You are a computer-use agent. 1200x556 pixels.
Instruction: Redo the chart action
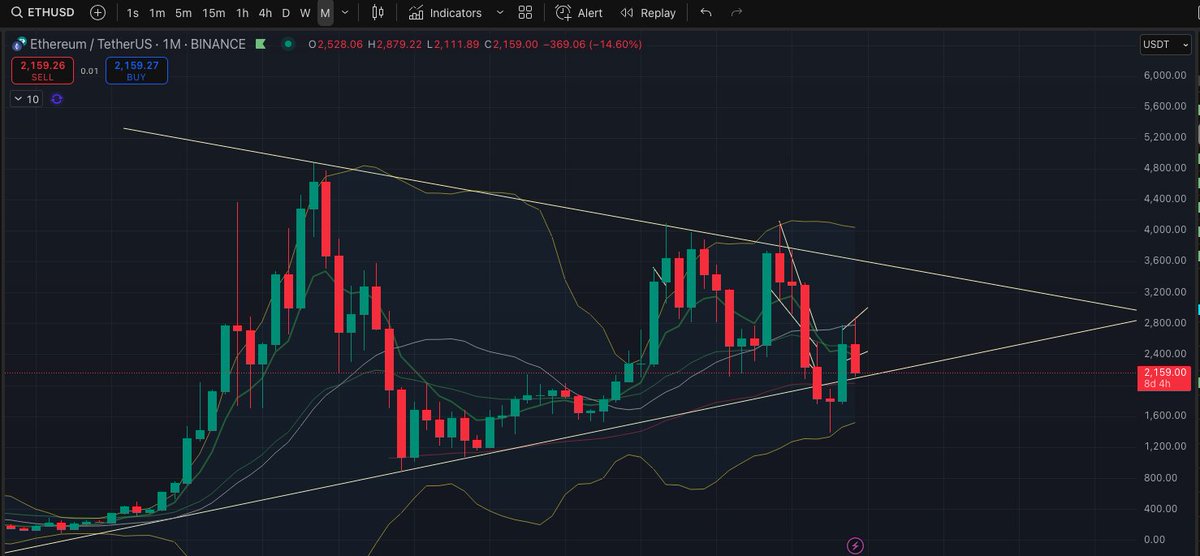pos(737,13)
